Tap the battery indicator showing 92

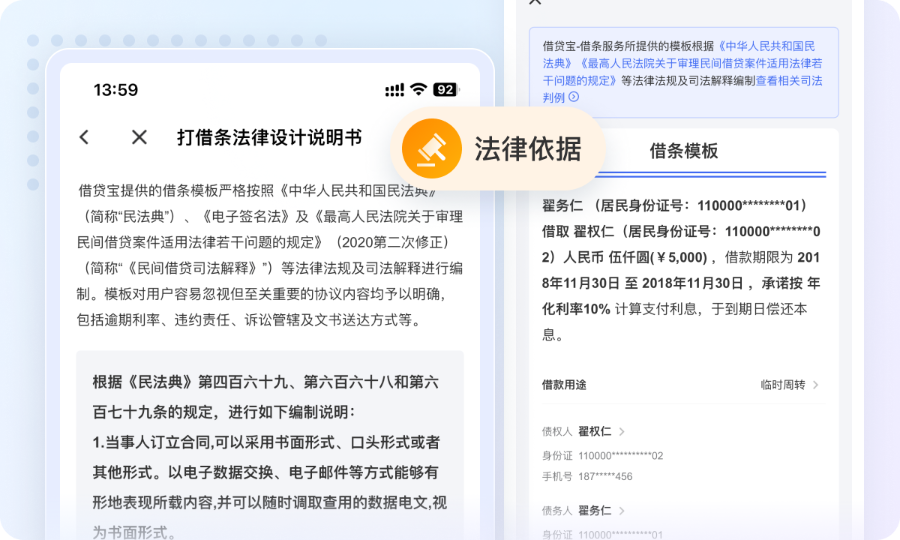pyautogui.click(x=445, y=90)
